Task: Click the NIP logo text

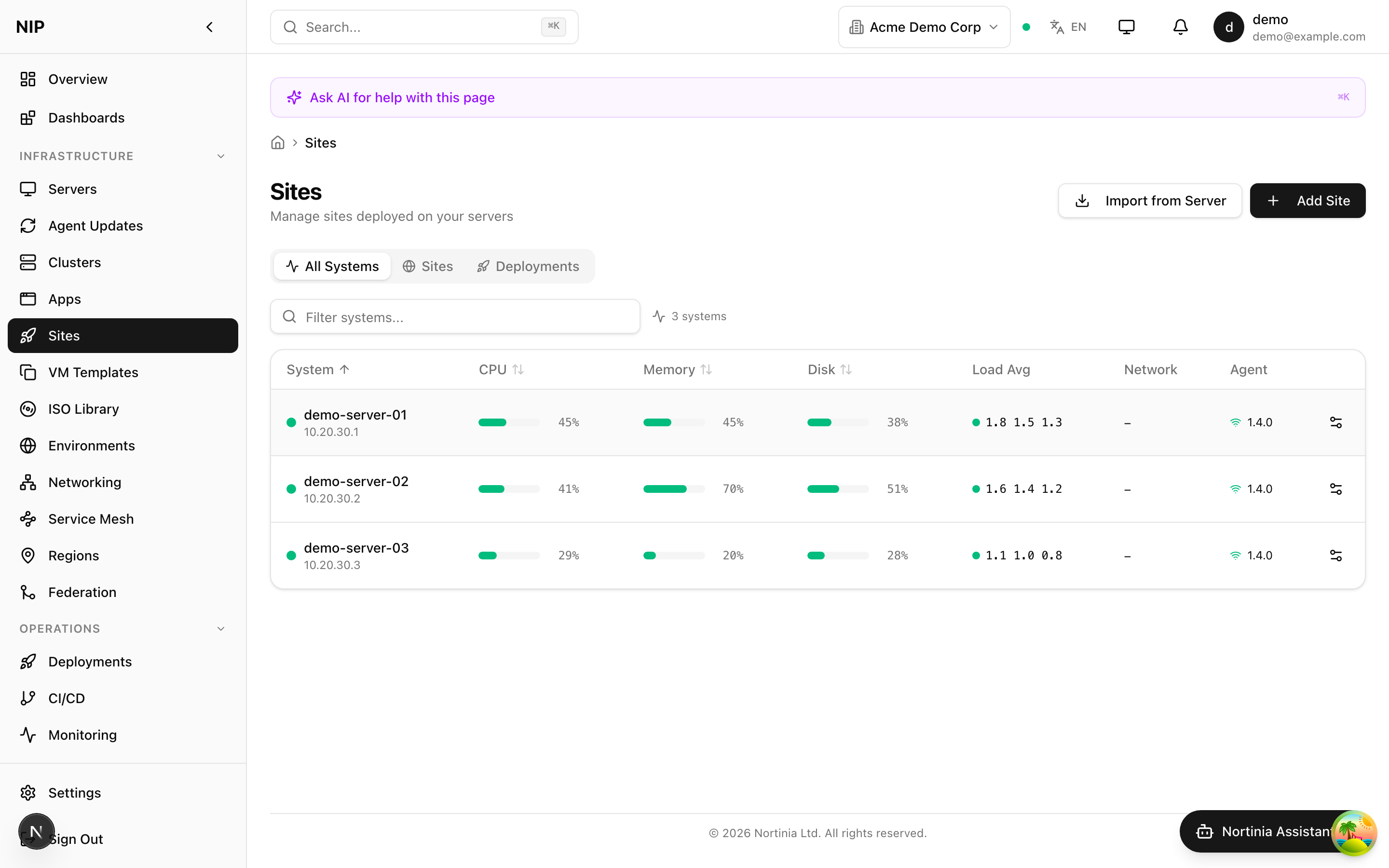Action: click(x=30, y=27)
